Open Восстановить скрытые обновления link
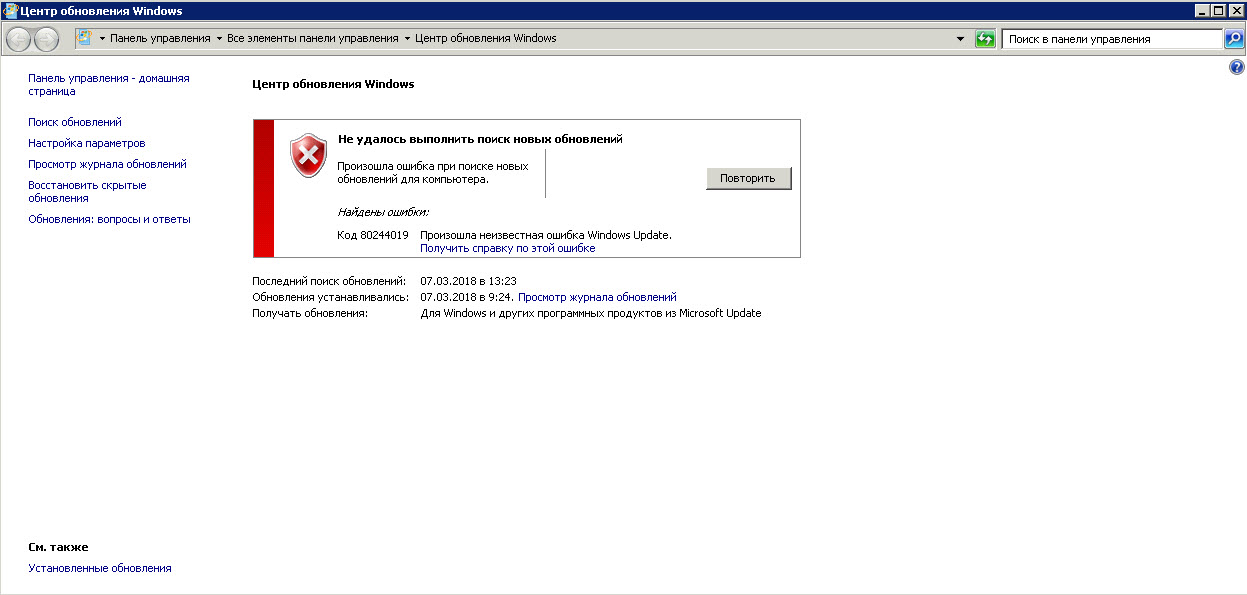The height and width of the screenshot is (595, 1247). tap(87, 192)
